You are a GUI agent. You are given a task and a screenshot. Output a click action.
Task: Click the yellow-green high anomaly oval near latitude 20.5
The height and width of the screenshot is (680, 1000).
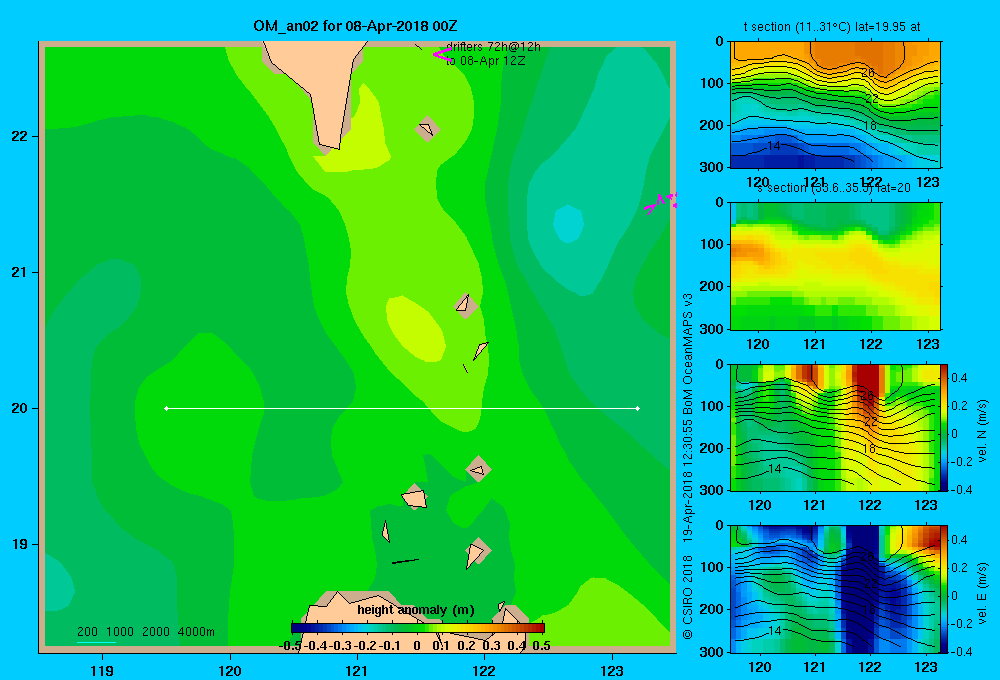coord(415,329)
